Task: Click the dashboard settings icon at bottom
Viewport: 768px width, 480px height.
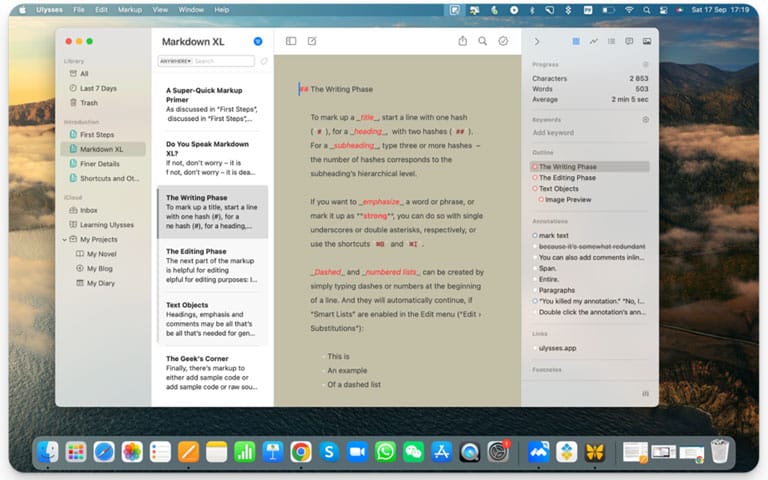Action: point(646,394)
